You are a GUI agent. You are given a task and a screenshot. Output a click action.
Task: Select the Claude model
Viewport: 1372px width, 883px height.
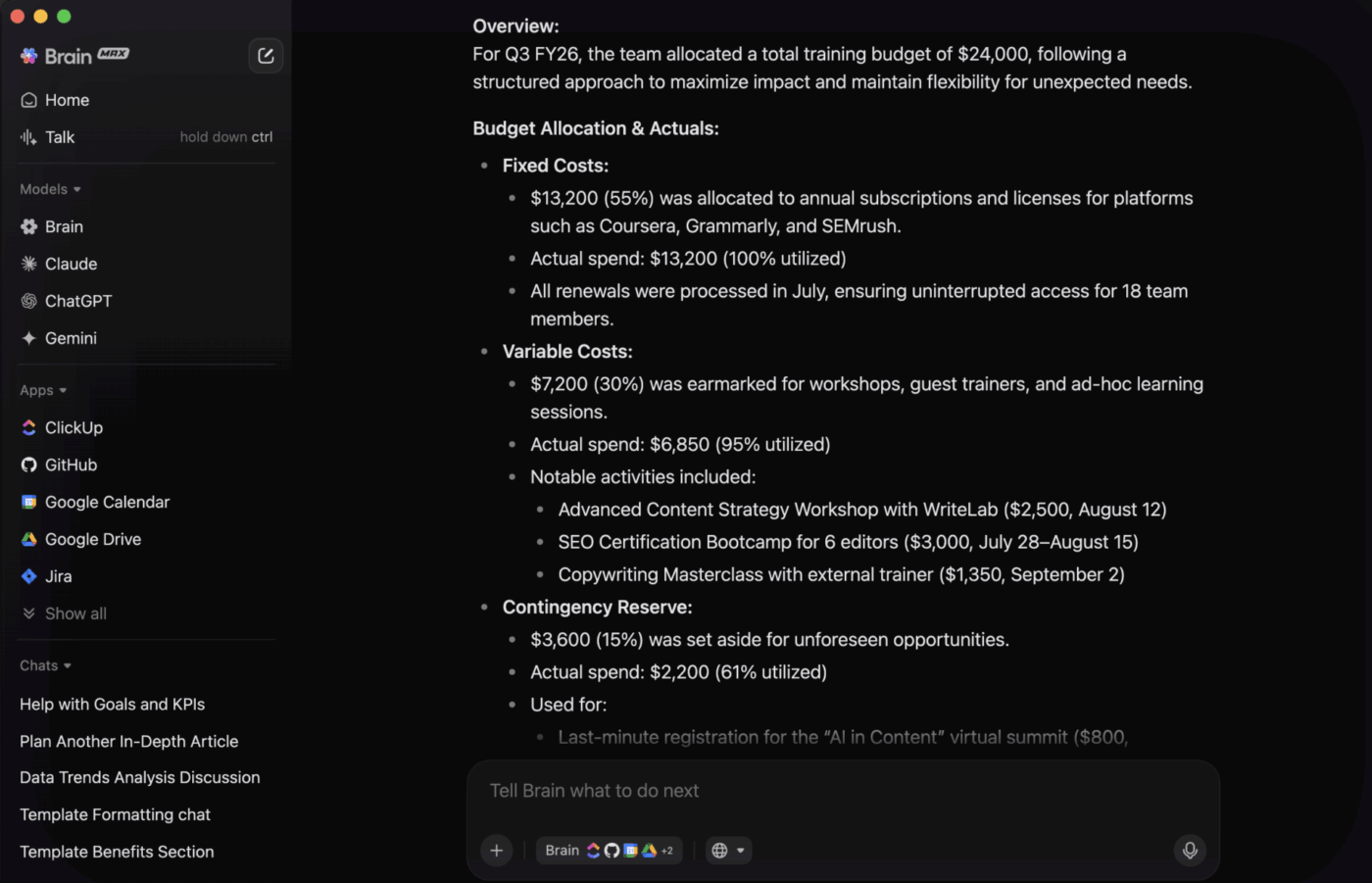pyautogui.click(x=147, y=264)
